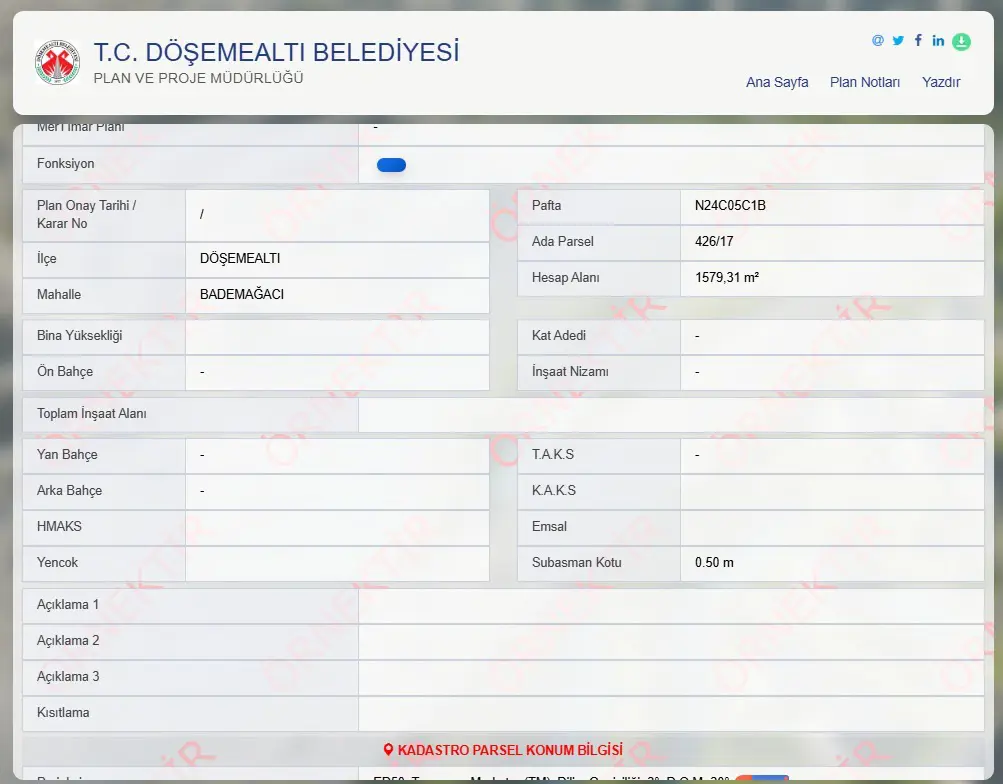Click the Kısıtlama label
This screenshot has width=1003, height=784.
pyautogui.click(x=63, y=712)
